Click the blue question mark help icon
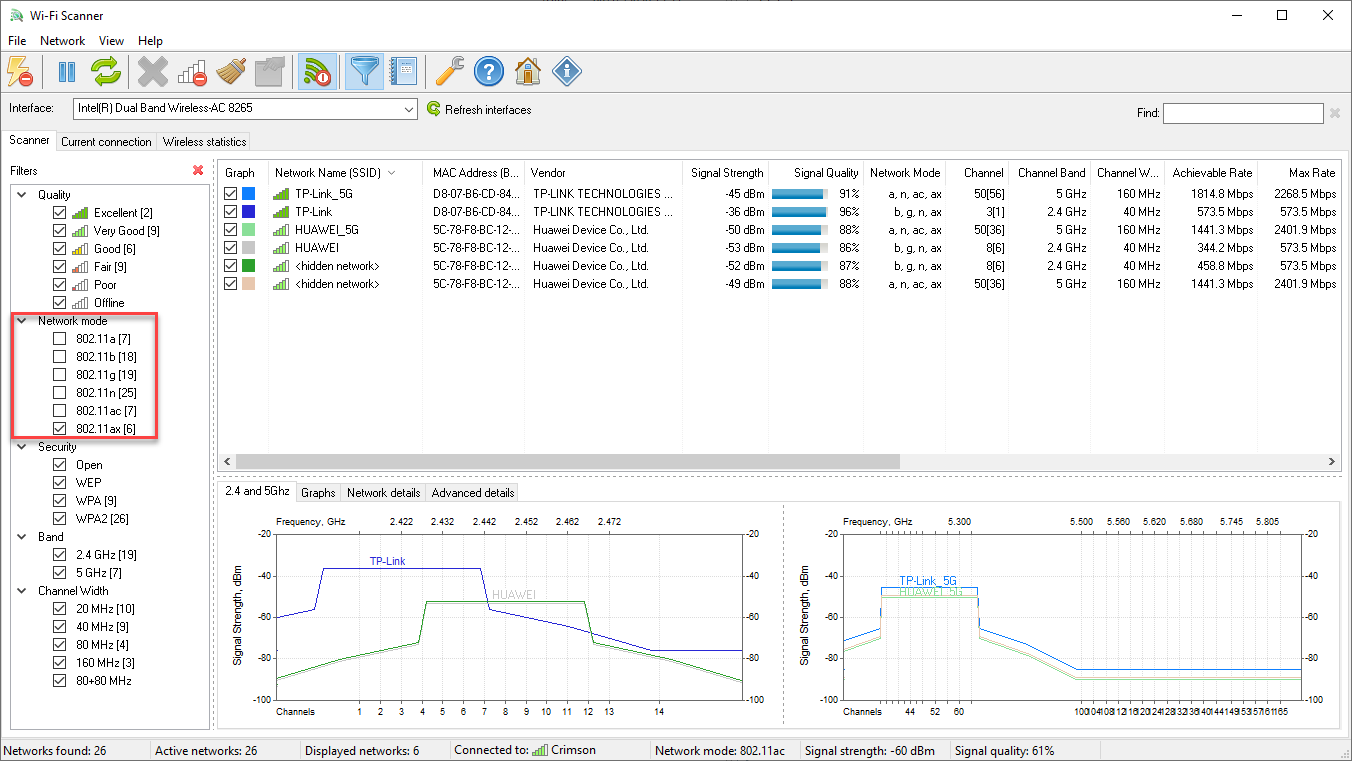The height and width of the screenshot is (761, 1352). coord(488,72)
